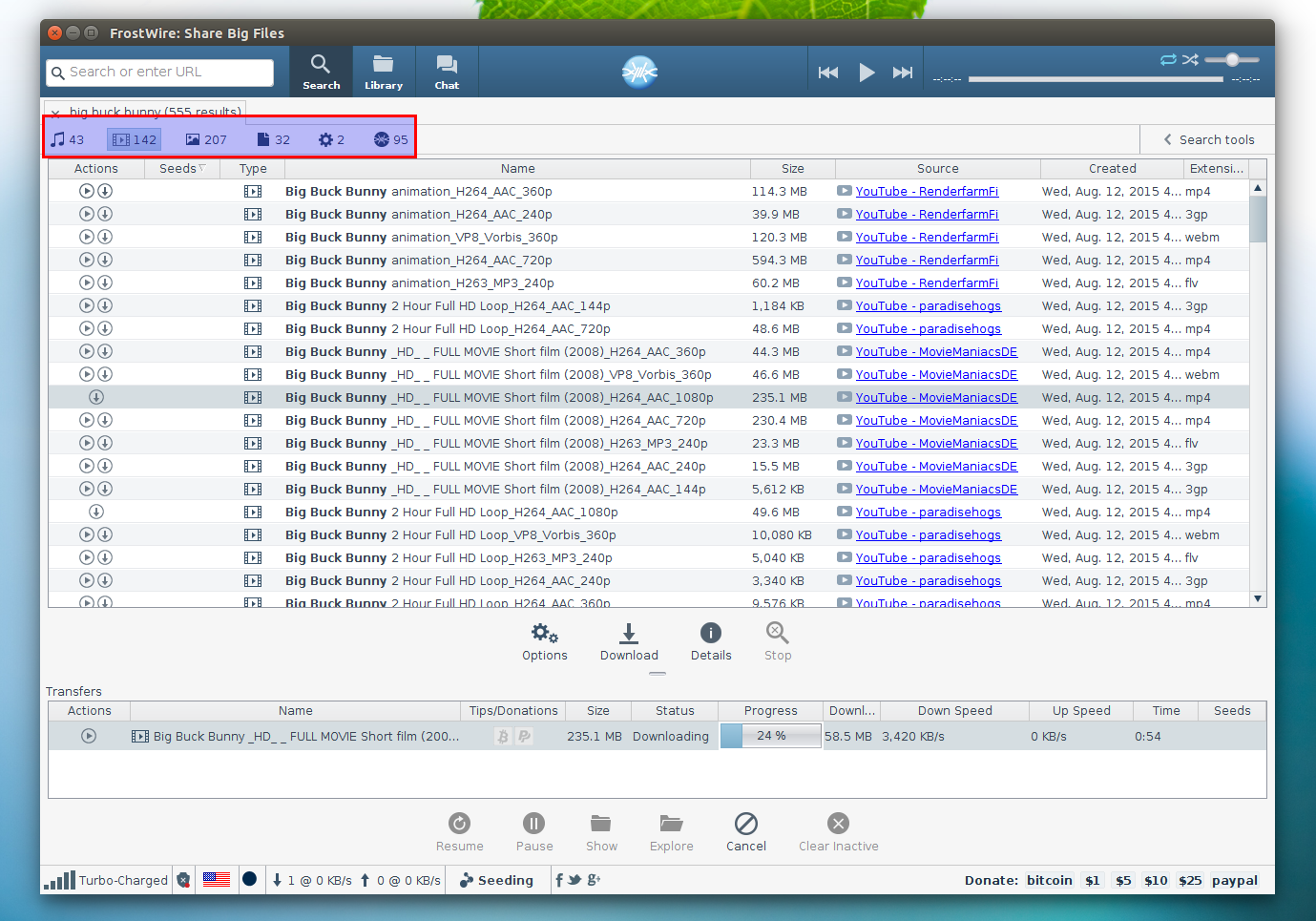Viewport: 1316px width, 921px height.
Task: Click the Stop search button
Action: pos(778,642)
